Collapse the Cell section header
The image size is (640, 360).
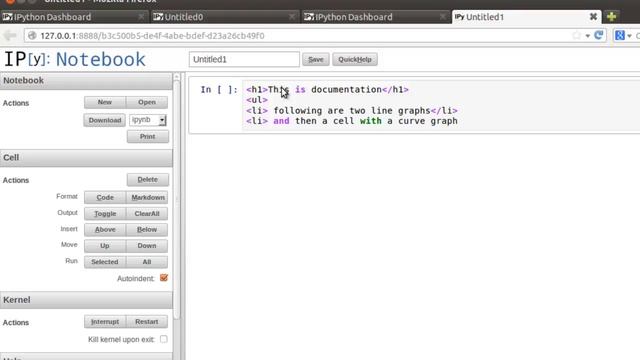click(x=86, y=158)
